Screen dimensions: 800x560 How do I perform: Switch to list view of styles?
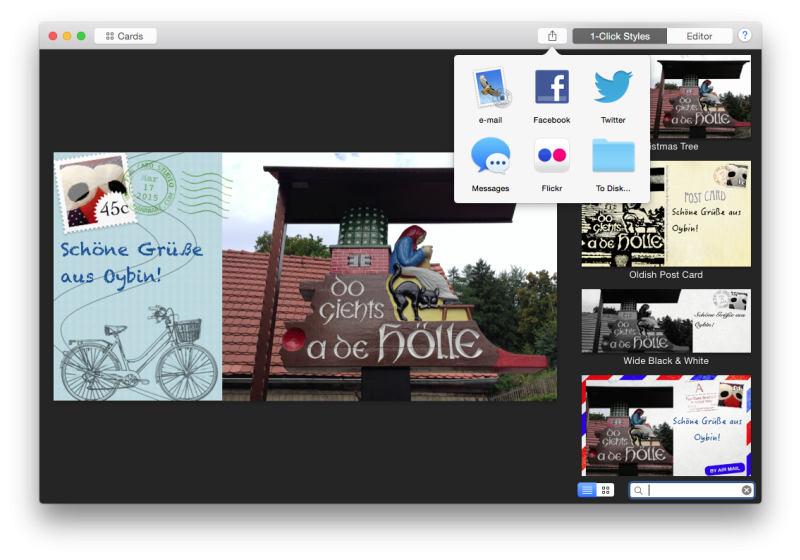587,490
